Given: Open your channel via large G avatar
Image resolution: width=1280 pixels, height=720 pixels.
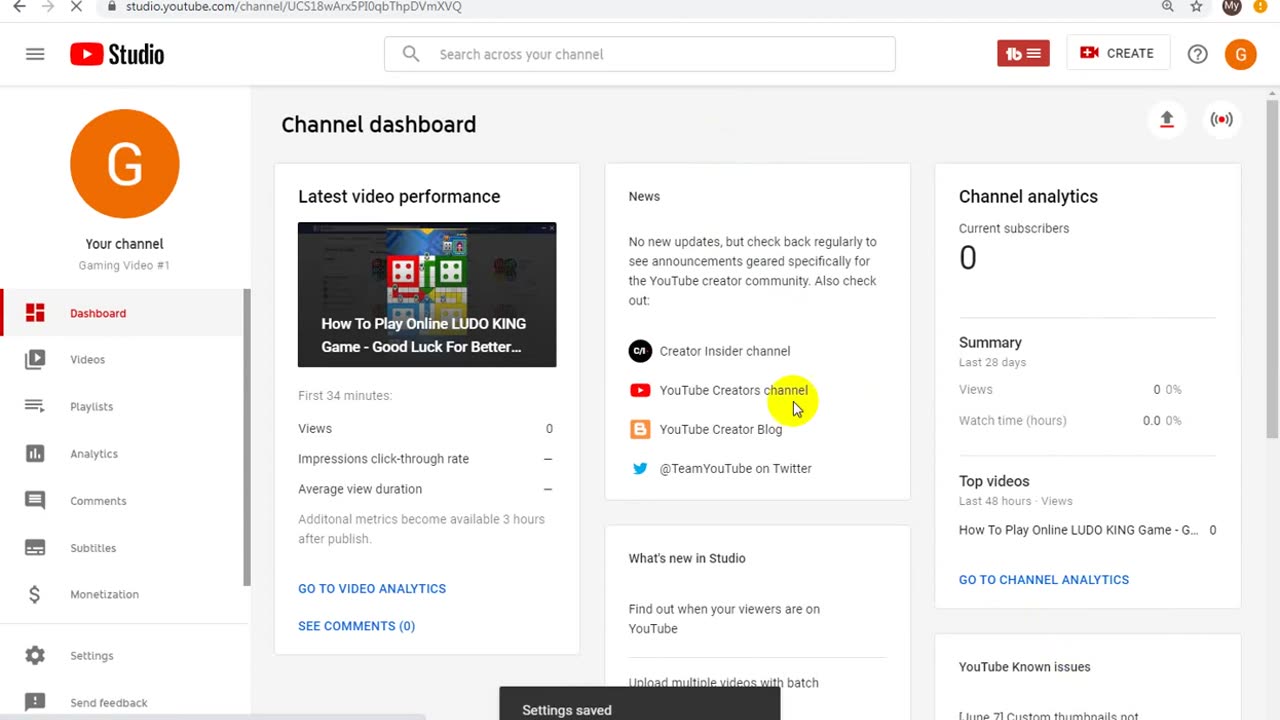Looking at the screenshot, I should tap(125, 164).
